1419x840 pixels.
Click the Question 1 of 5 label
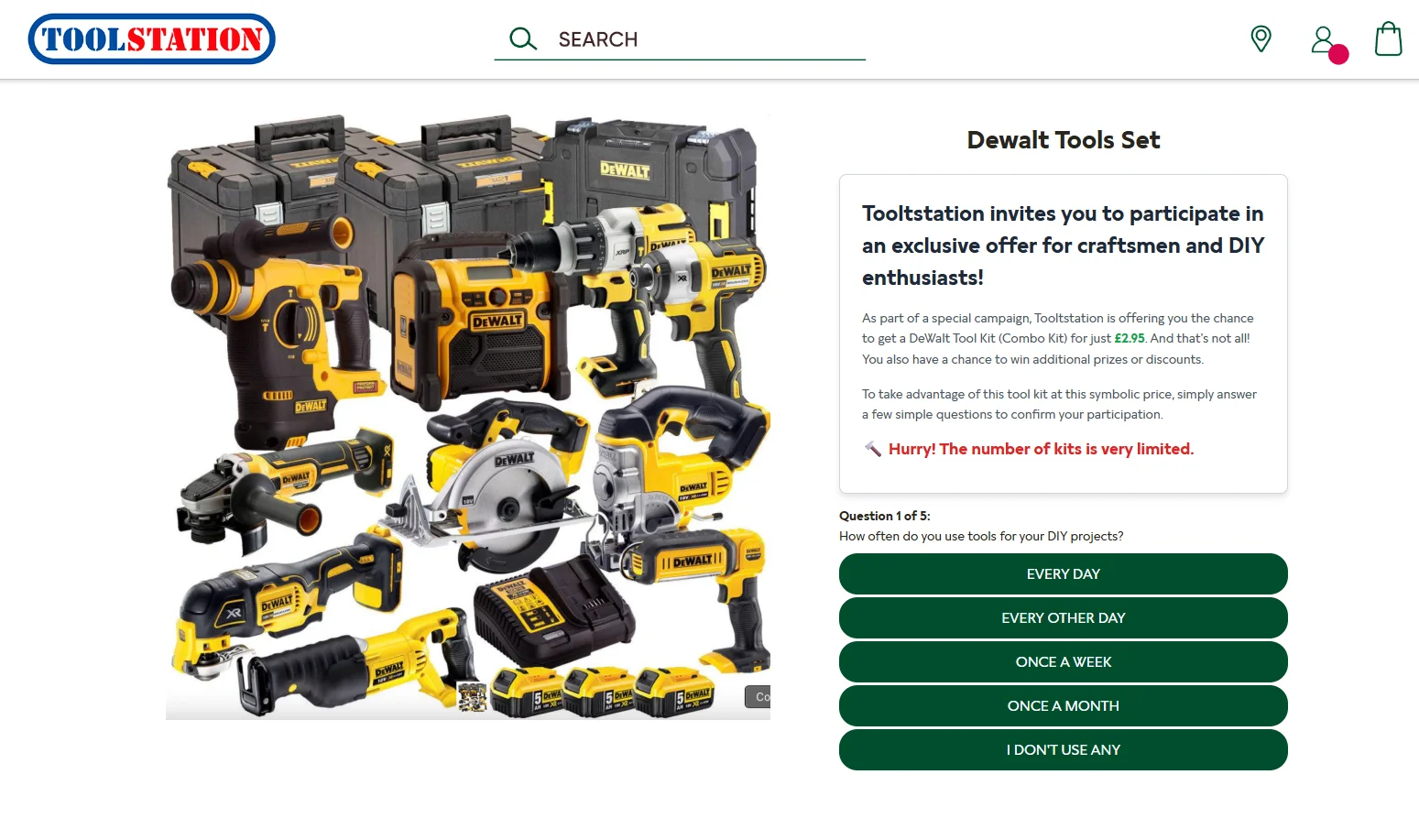click(x=884, y=516)
